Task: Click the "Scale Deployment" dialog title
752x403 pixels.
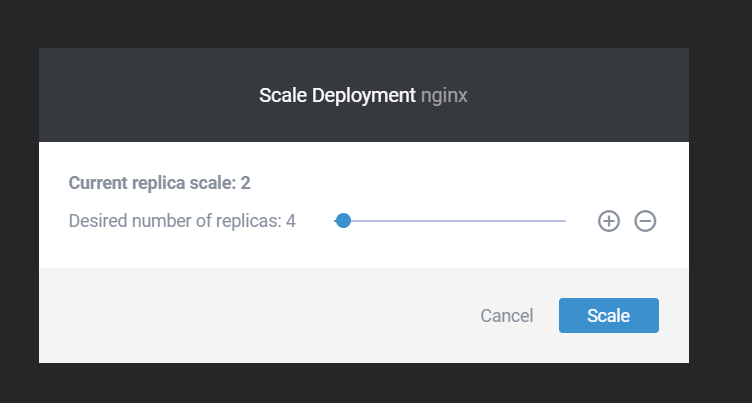Action: tap(337, 95)
